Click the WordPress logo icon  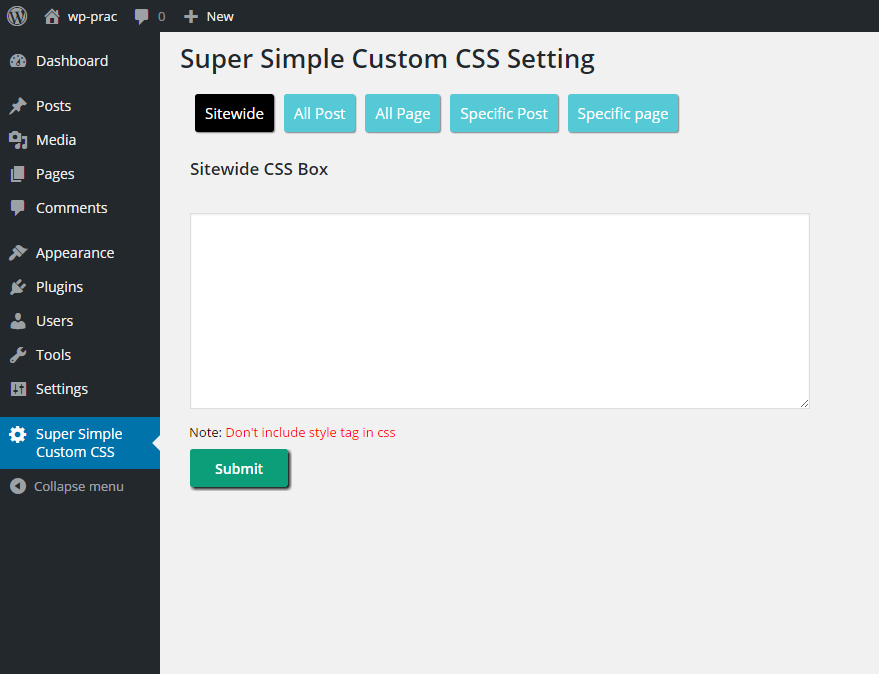(x=17, y=16)
